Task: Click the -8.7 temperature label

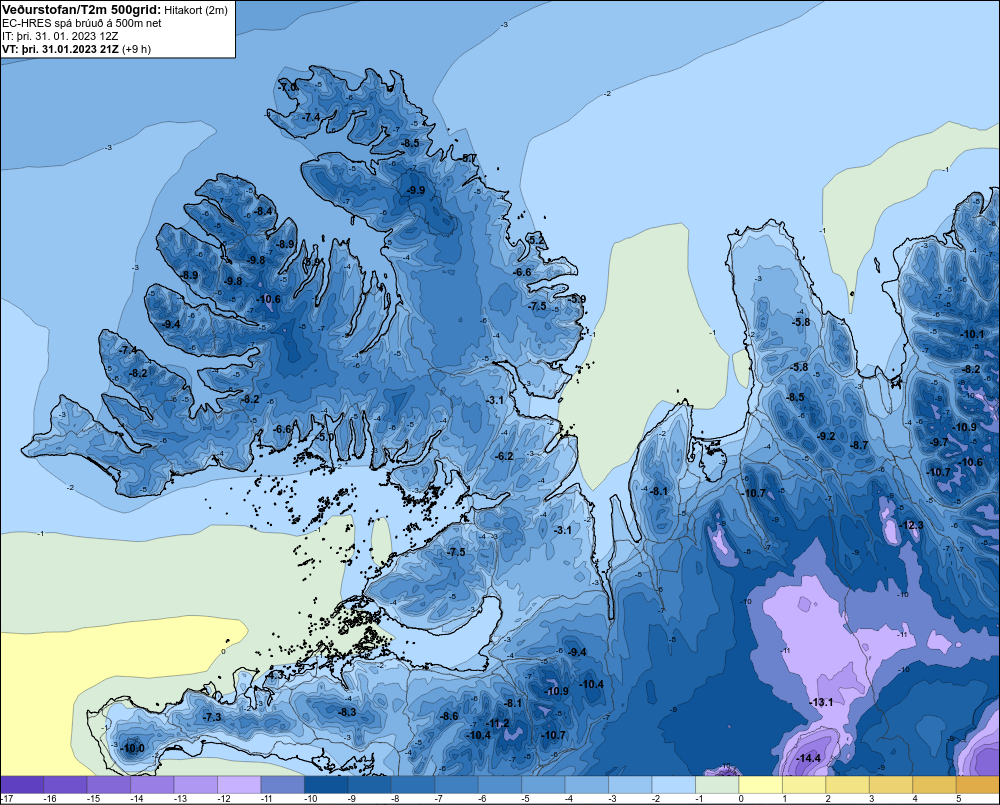Action: click(x=860, y=445)
